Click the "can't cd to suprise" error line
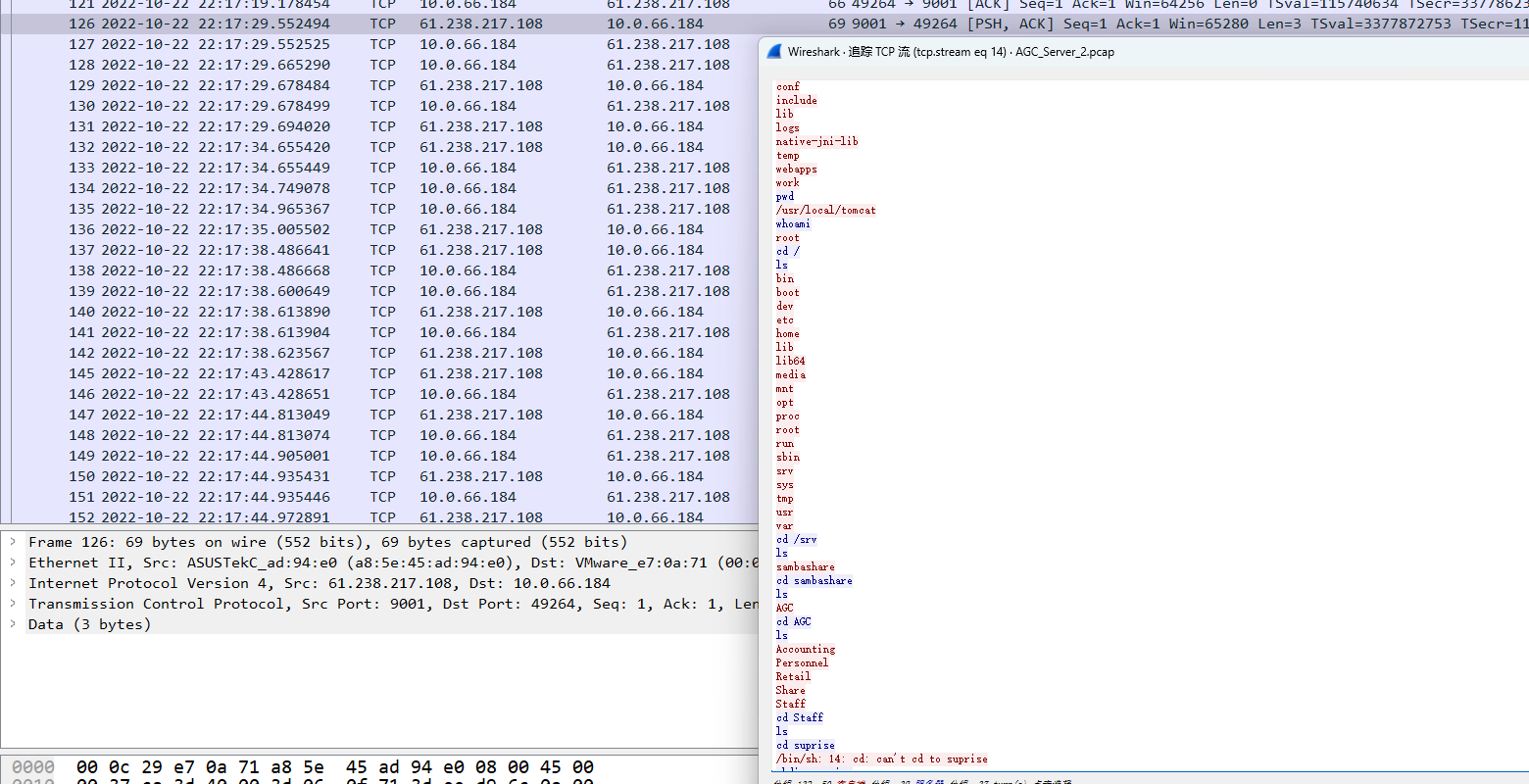The image size is (1529, 784). [882, 759]
